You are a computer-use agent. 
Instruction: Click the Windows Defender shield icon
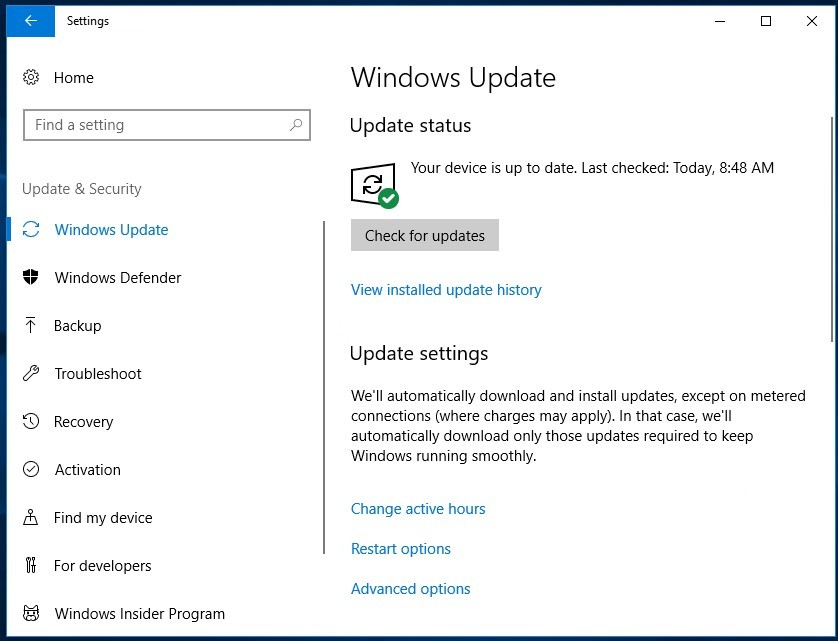tap(31, 277)
